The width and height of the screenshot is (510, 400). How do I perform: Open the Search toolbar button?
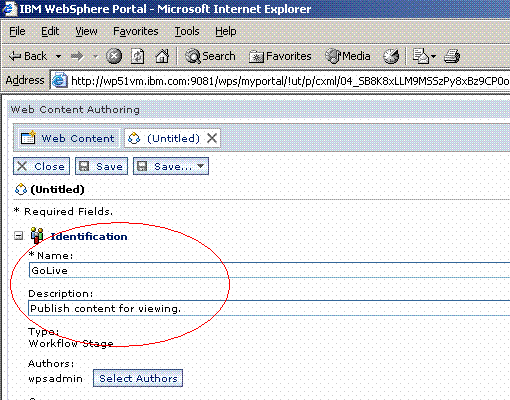[x=210, y=56]
